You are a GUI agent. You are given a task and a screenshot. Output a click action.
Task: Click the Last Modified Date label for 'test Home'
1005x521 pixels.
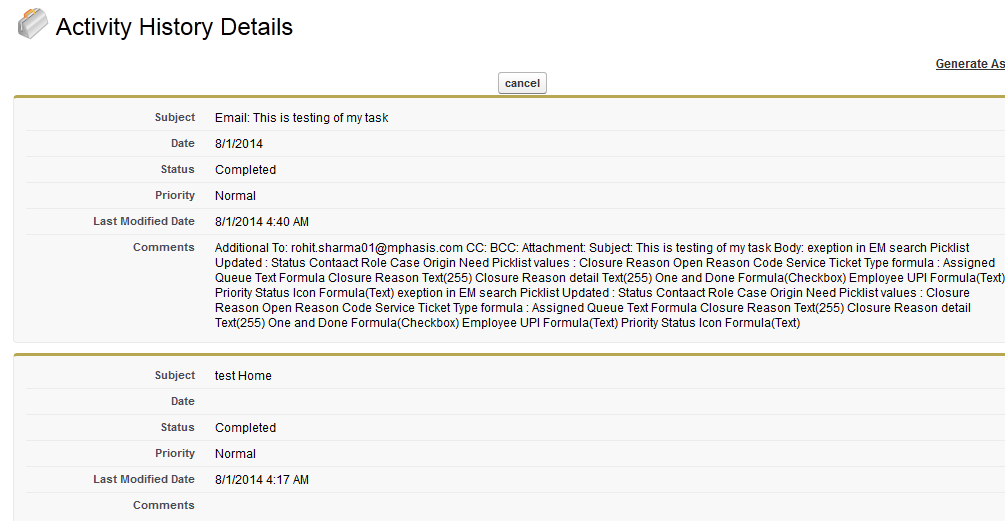144,480
